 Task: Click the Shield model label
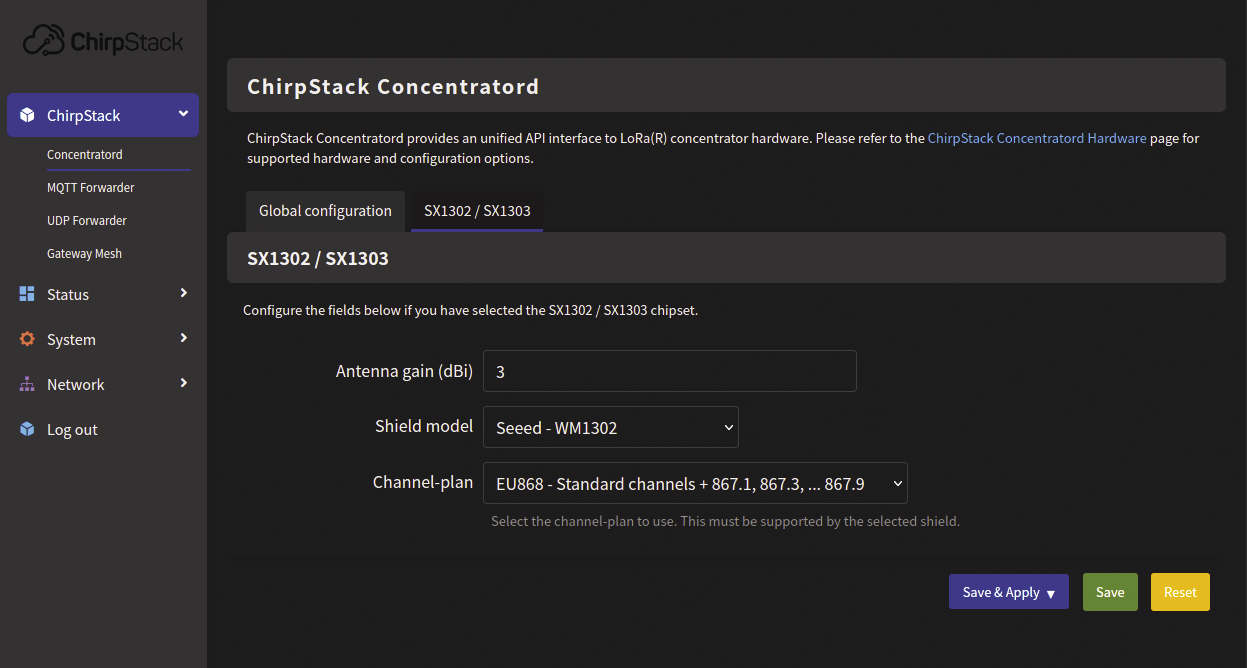point(424,426)
